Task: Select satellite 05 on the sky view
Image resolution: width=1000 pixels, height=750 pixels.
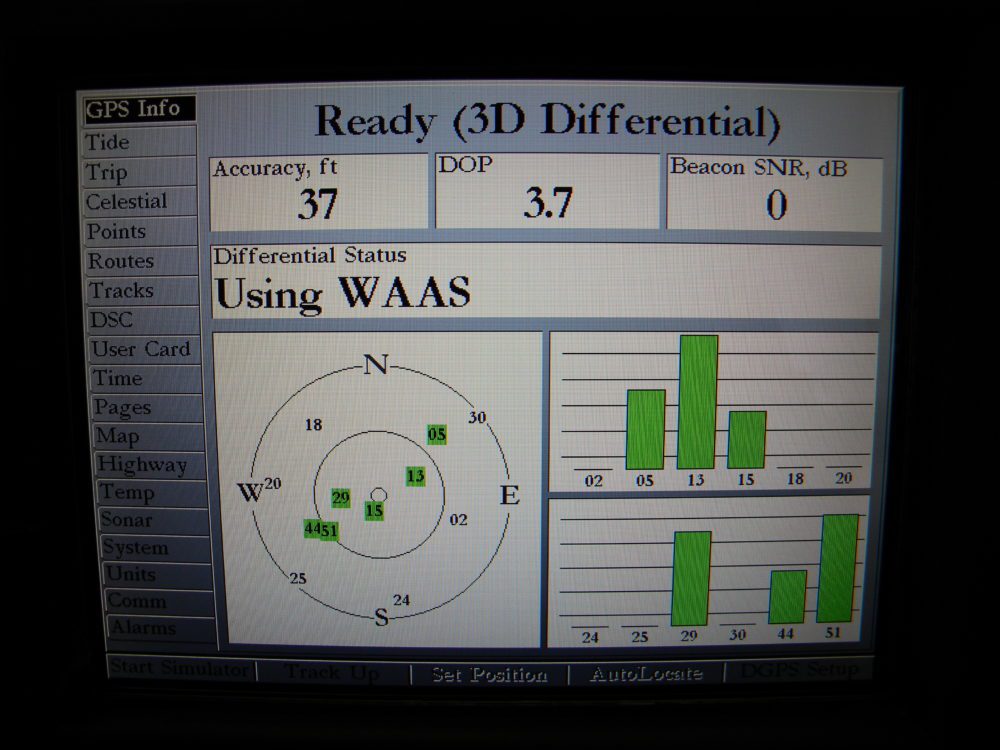Action: click(437, 434)
